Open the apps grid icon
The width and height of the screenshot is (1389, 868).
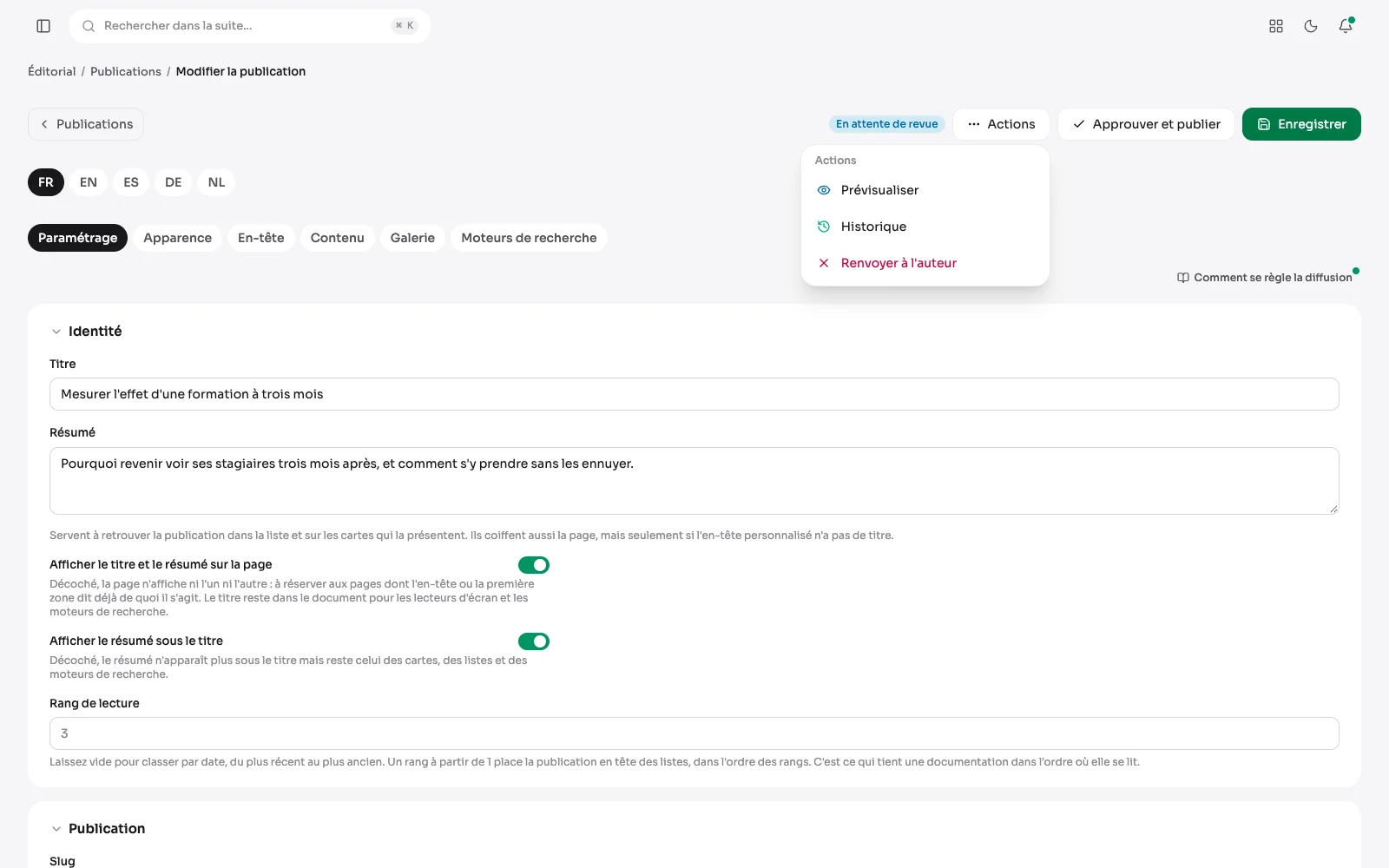pyautogui.click(x=1276, y=26)
